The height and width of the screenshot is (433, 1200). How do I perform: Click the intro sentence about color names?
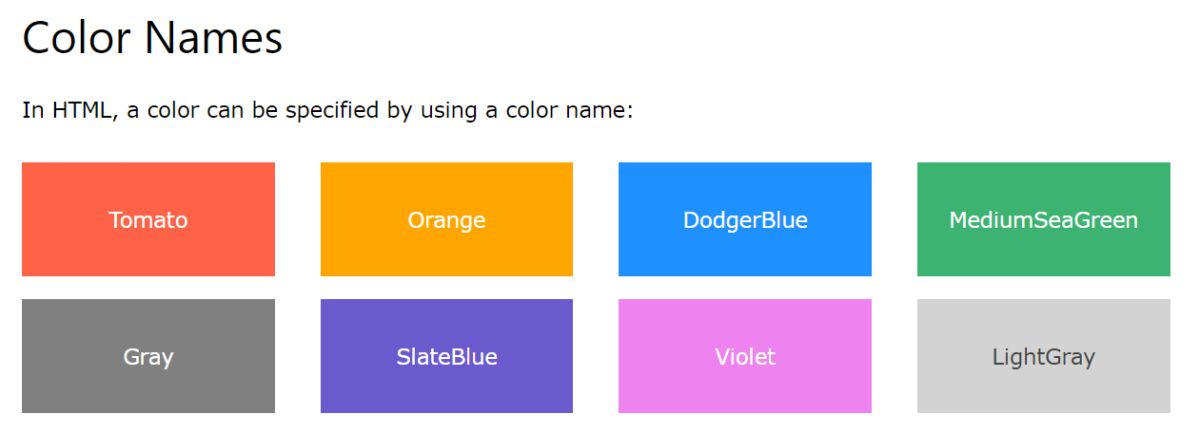coord(328,111)
